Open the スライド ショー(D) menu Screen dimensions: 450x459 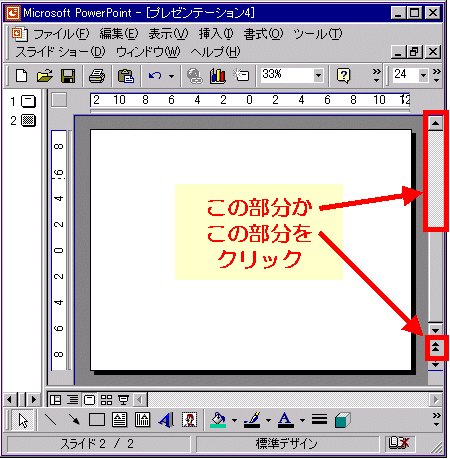point(60,52)
